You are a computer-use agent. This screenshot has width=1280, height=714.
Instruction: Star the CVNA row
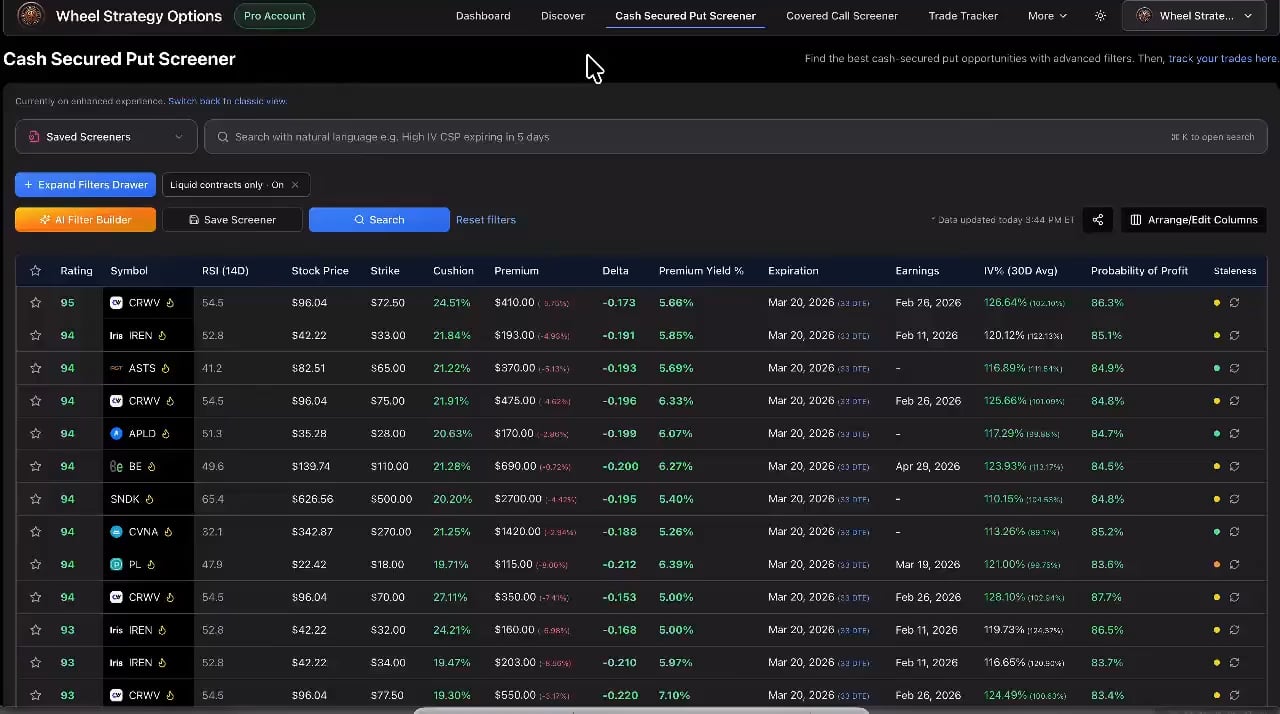[36, 532]
